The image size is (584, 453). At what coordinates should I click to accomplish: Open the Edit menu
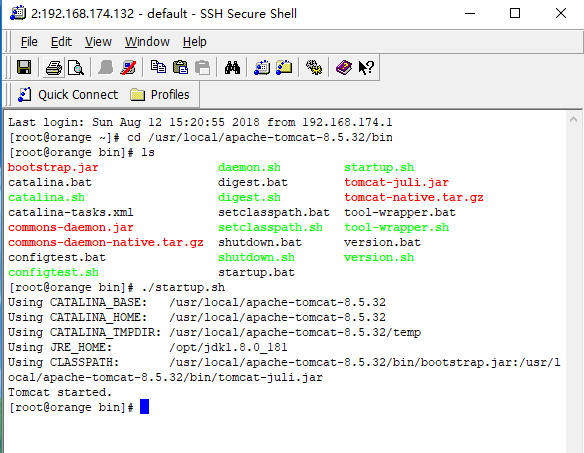tap(61, 42)
